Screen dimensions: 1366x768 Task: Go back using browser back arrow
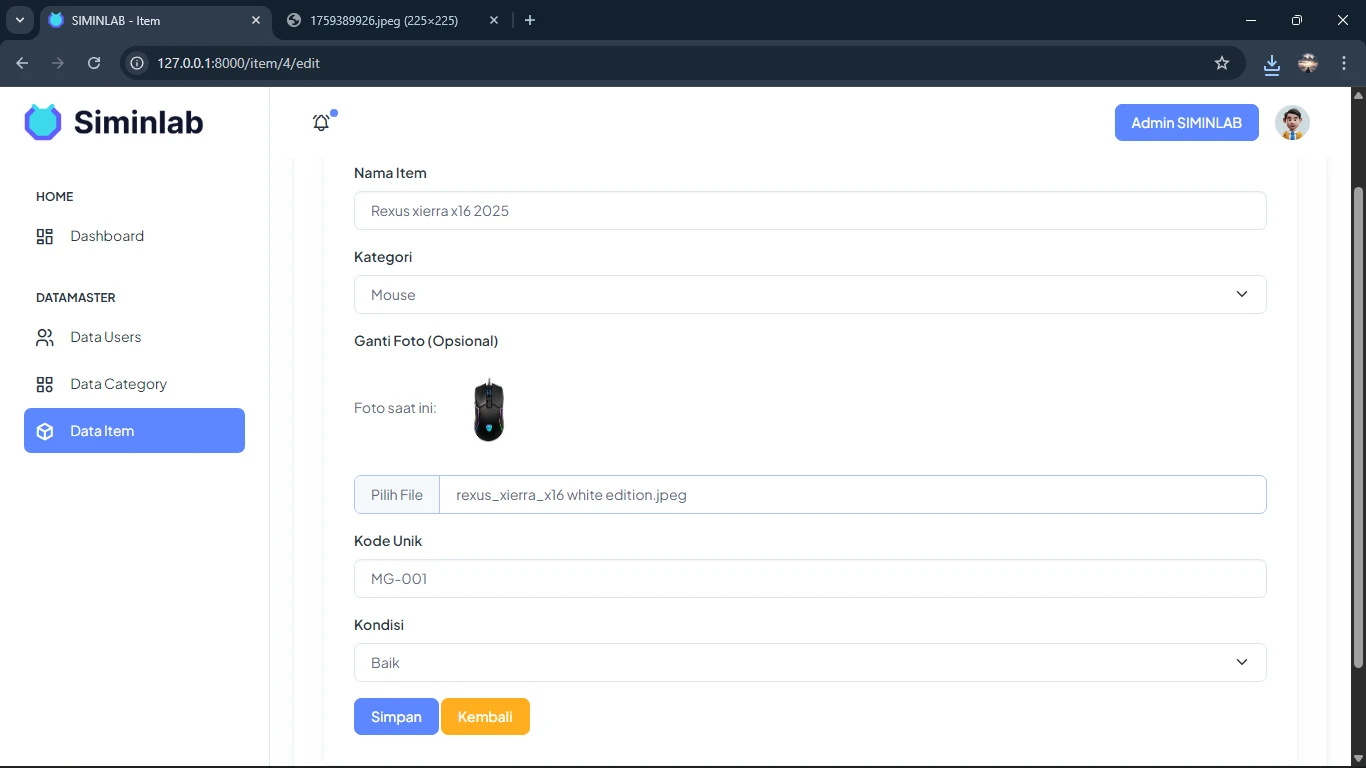tap(23, 63)
